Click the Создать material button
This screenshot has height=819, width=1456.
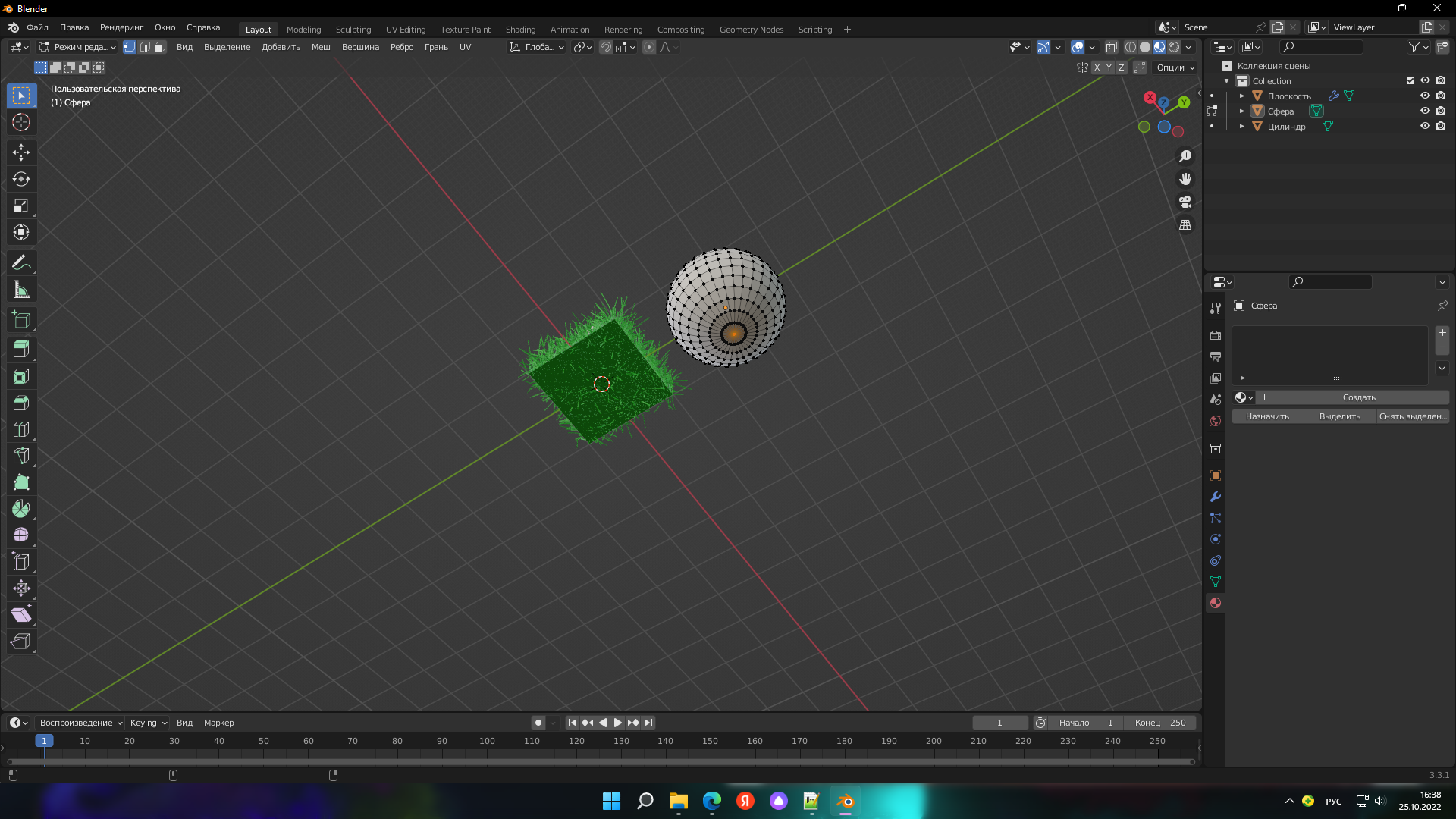(1353, 397)
